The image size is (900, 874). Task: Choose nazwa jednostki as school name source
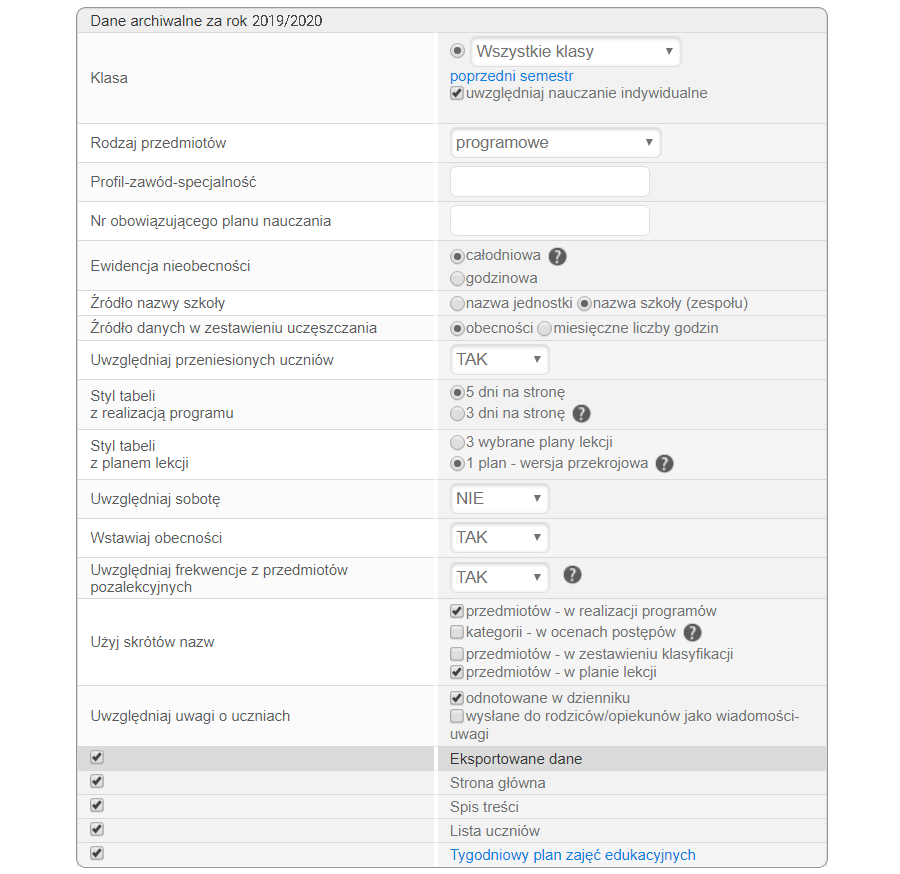(458, 303)
